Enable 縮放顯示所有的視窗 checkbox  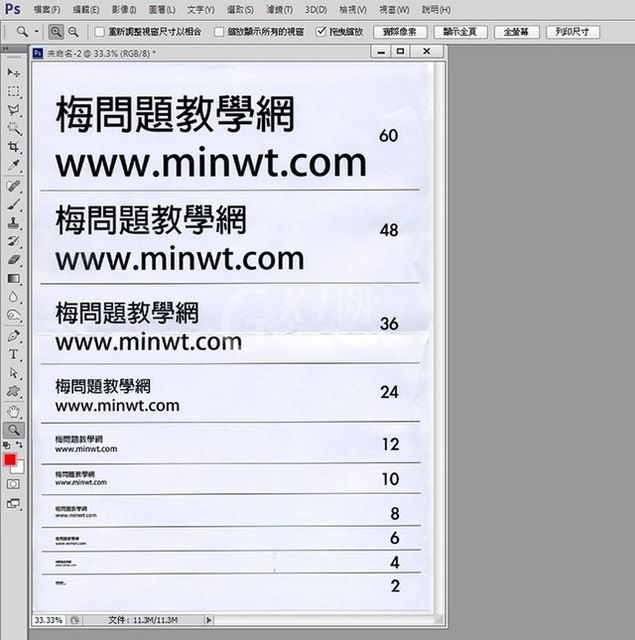pos(219,32)
